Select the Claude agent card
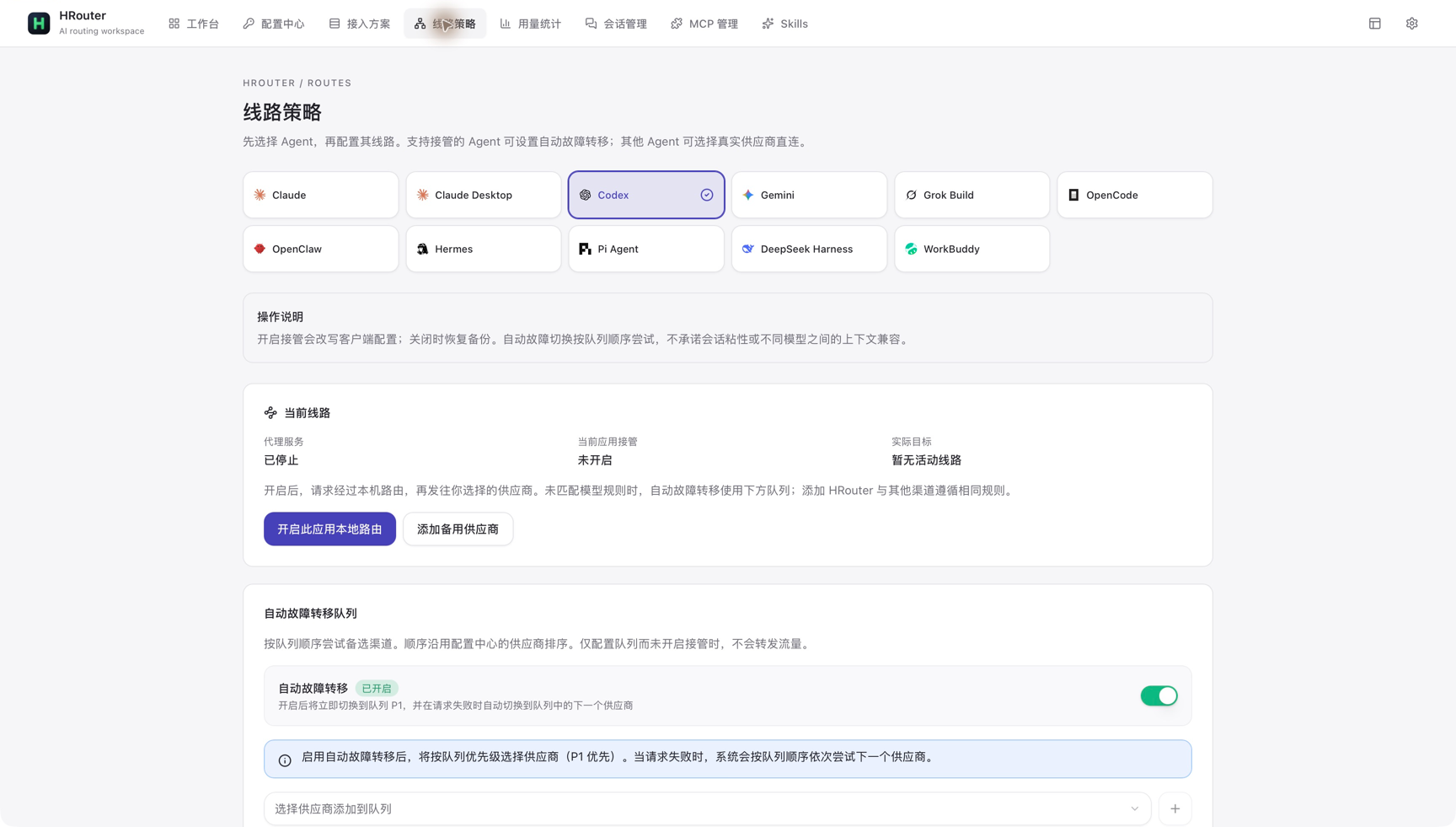This screenshot has width=1456, height=827. tap(321, 195)
